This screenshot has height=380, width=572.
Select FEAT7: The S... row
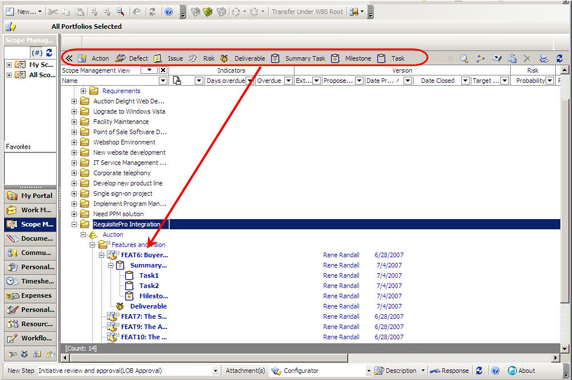[x=144, y=317]
